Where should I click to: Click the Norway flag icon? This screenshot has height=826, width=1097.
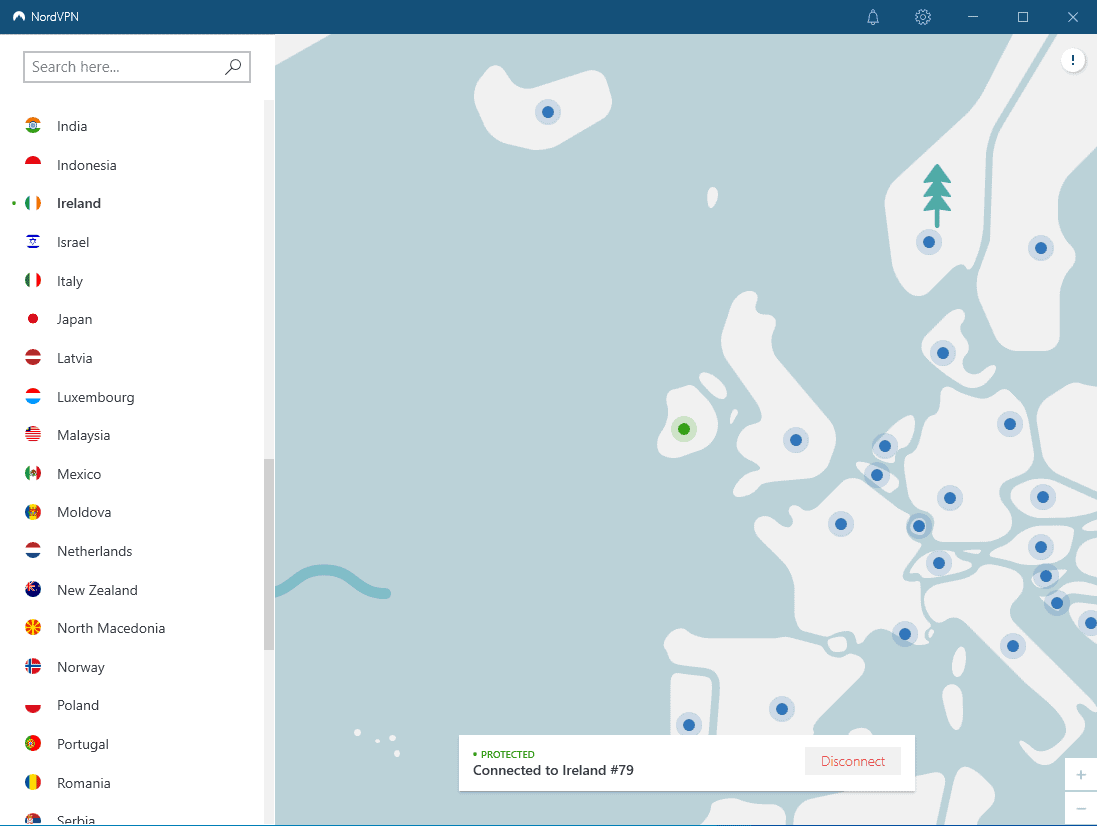pos(33,667)
